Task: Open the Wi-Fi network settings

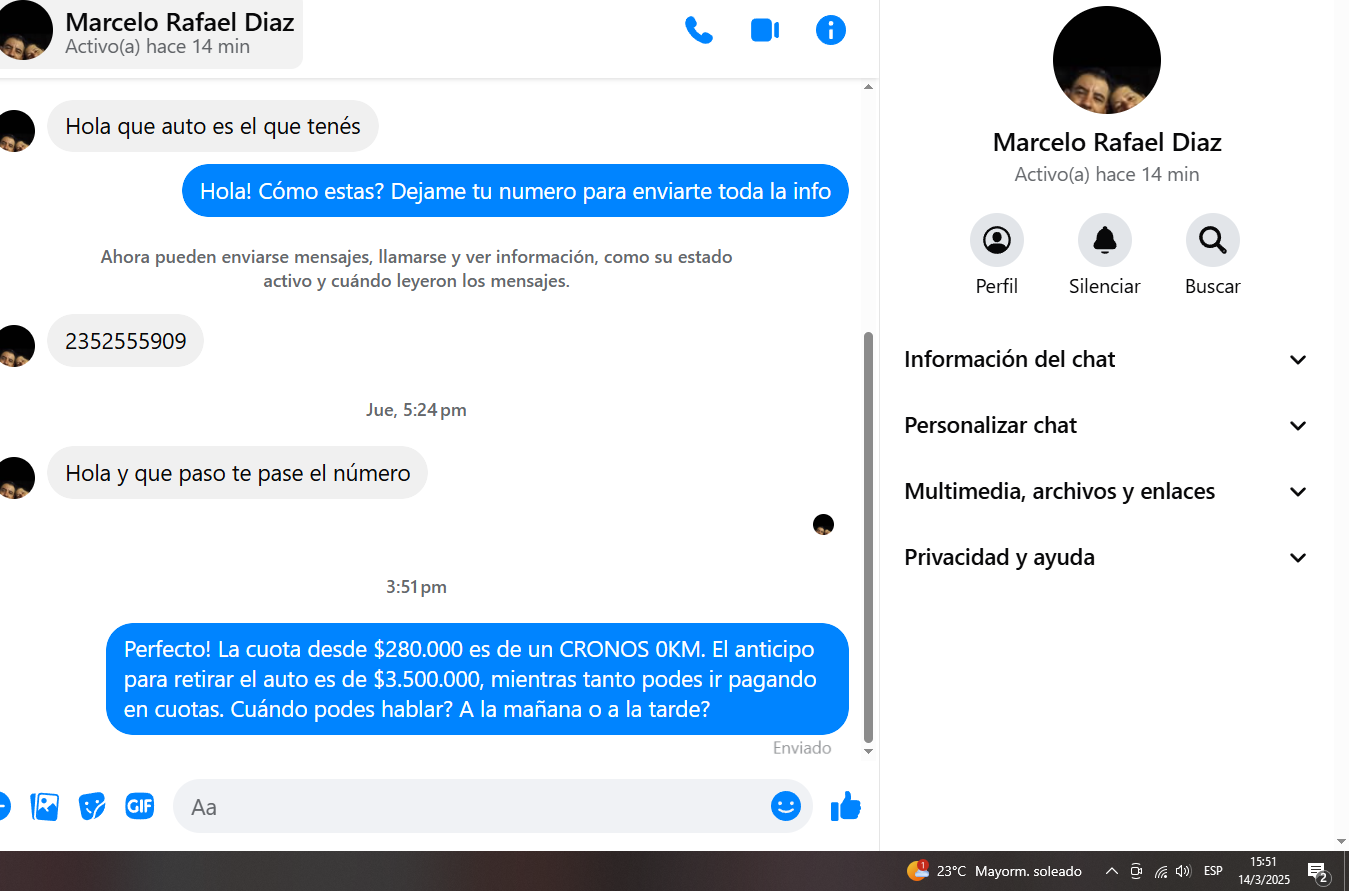Action: 1161,871
